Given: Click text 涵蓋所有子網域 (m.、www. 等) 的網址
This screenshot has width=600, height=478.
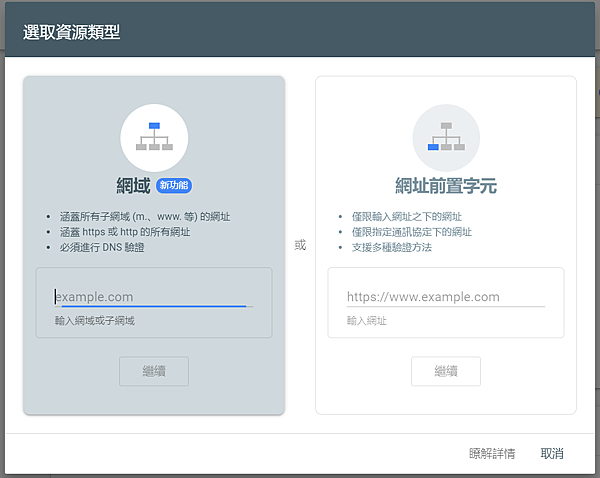Looking at the screenshot, I should [x=145, y=217].
